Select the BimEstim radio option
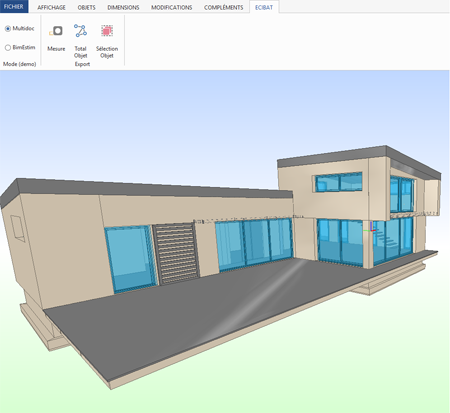Viewport: 450px width, 413px height. pos(8,48)
